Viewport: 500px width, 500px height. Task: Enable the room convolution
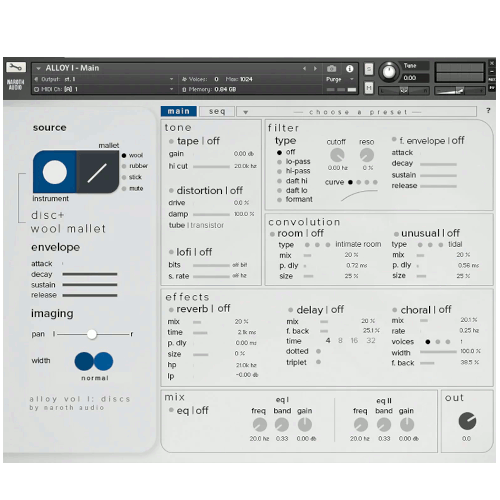(272, 234)
